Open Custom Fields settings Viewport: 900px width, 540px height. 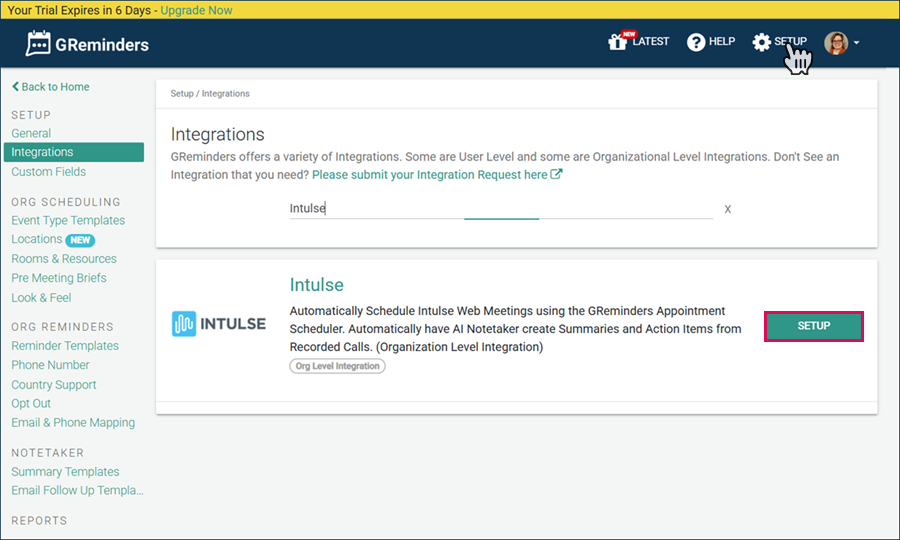point(48,172)
